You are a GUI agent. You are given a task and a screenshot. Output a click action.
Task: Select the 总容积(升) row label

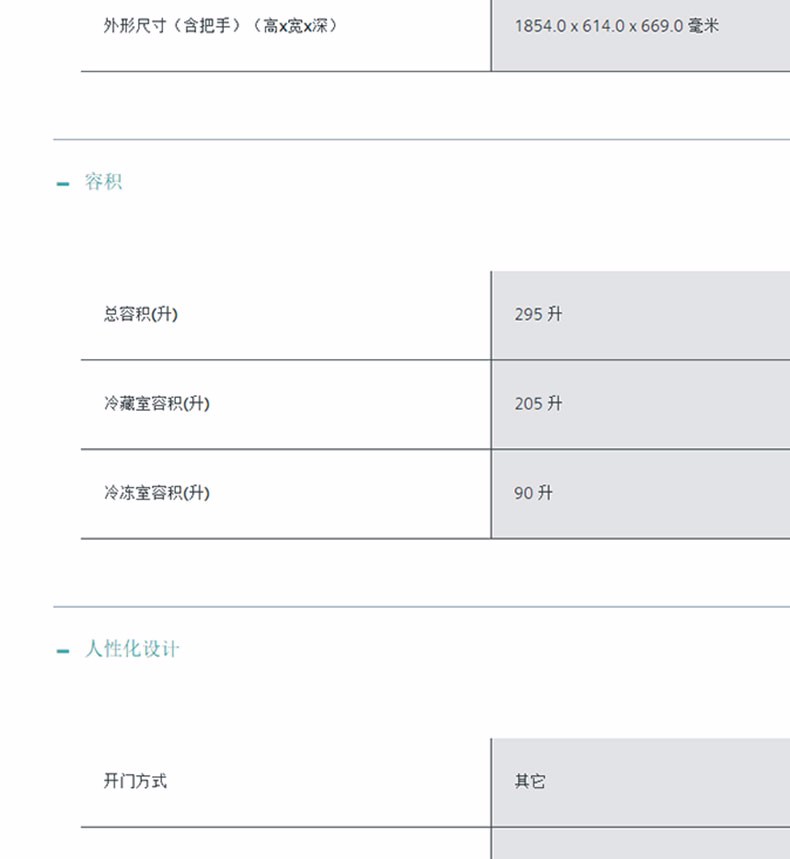(x=140, y=314)
